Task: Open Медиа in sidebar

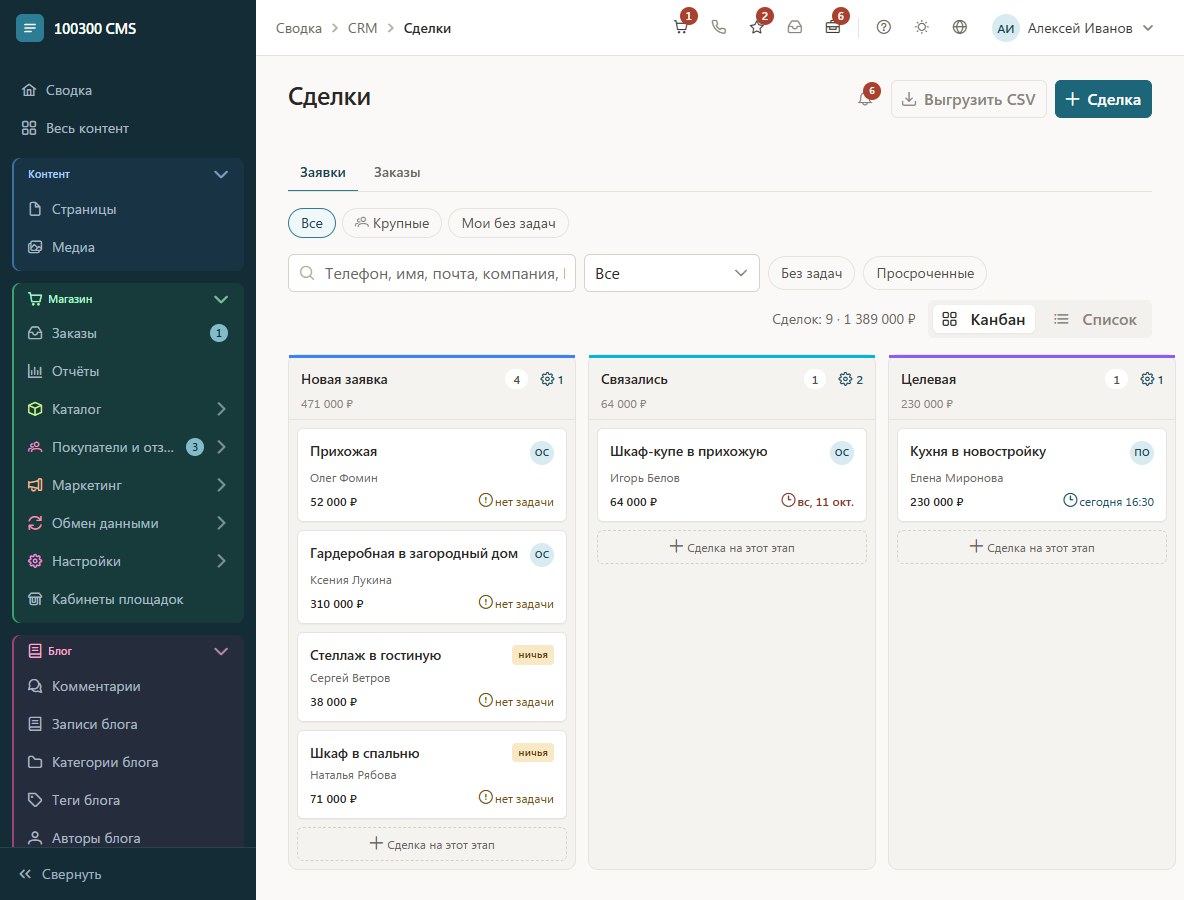Action: pyautogui.click(x=128, y=247)
